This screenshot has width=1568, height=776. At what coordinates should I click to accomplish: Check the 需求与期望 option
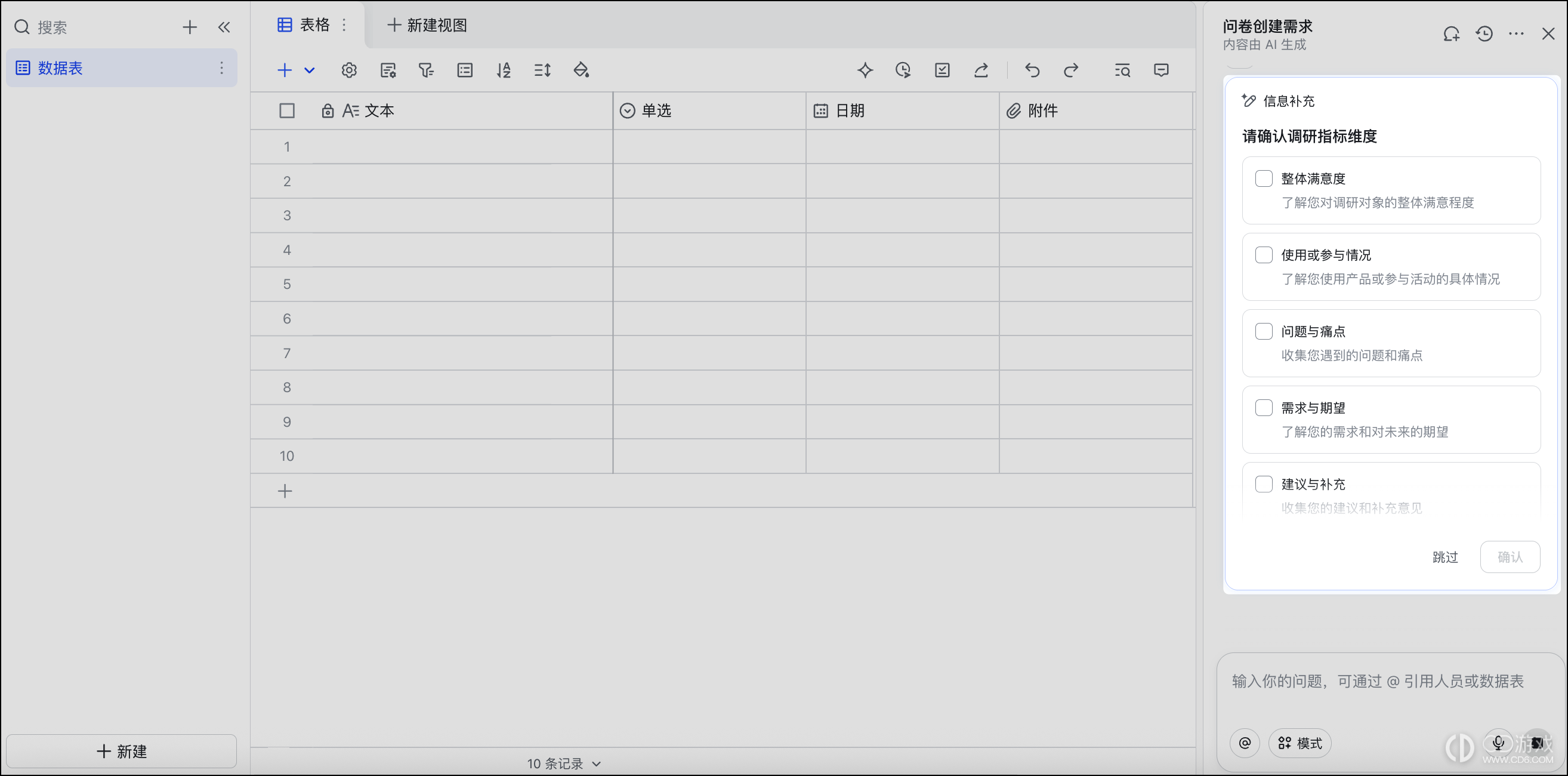pyautogui.click(x=1264, y=408)
